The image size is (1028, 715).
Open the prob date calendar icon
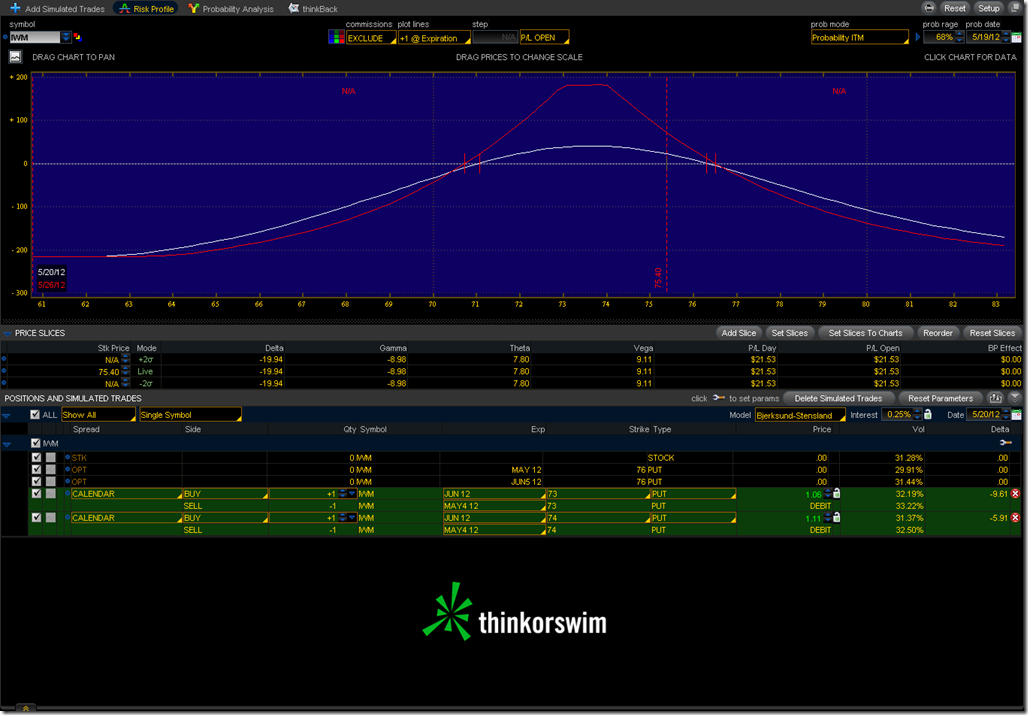pyautogui.click(x=1016, y=37)
